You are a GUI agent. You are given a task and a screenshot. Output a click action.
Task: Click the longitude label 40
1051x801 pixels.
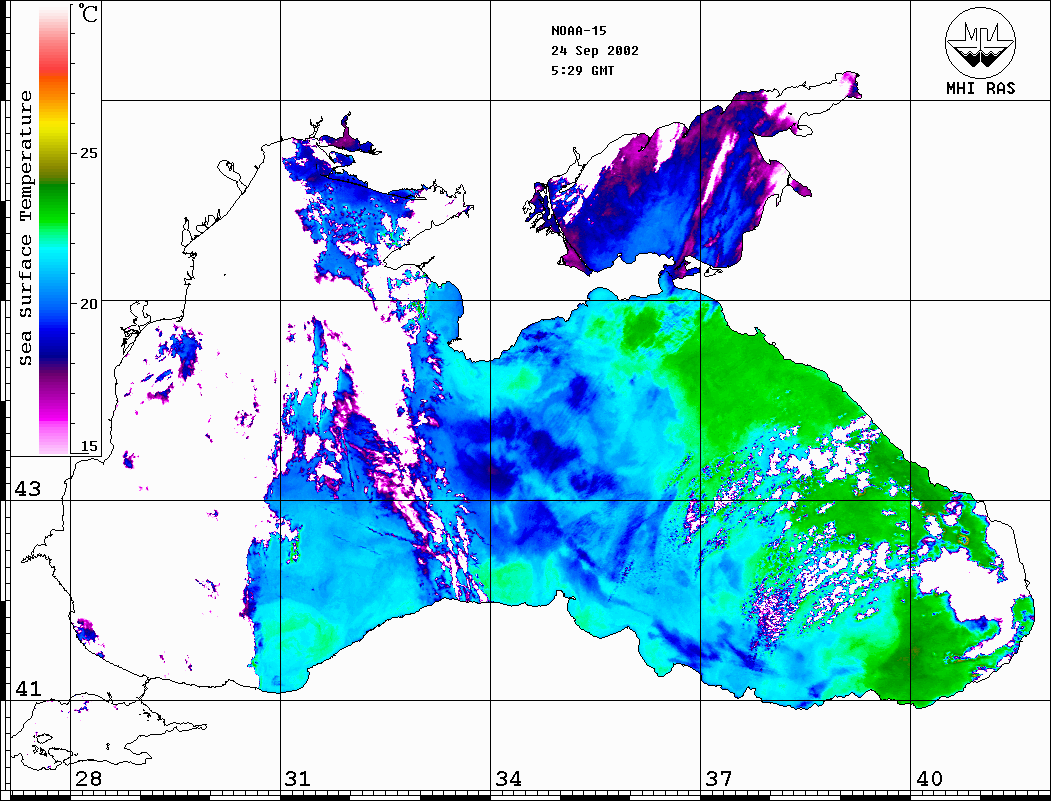[929, 779]
